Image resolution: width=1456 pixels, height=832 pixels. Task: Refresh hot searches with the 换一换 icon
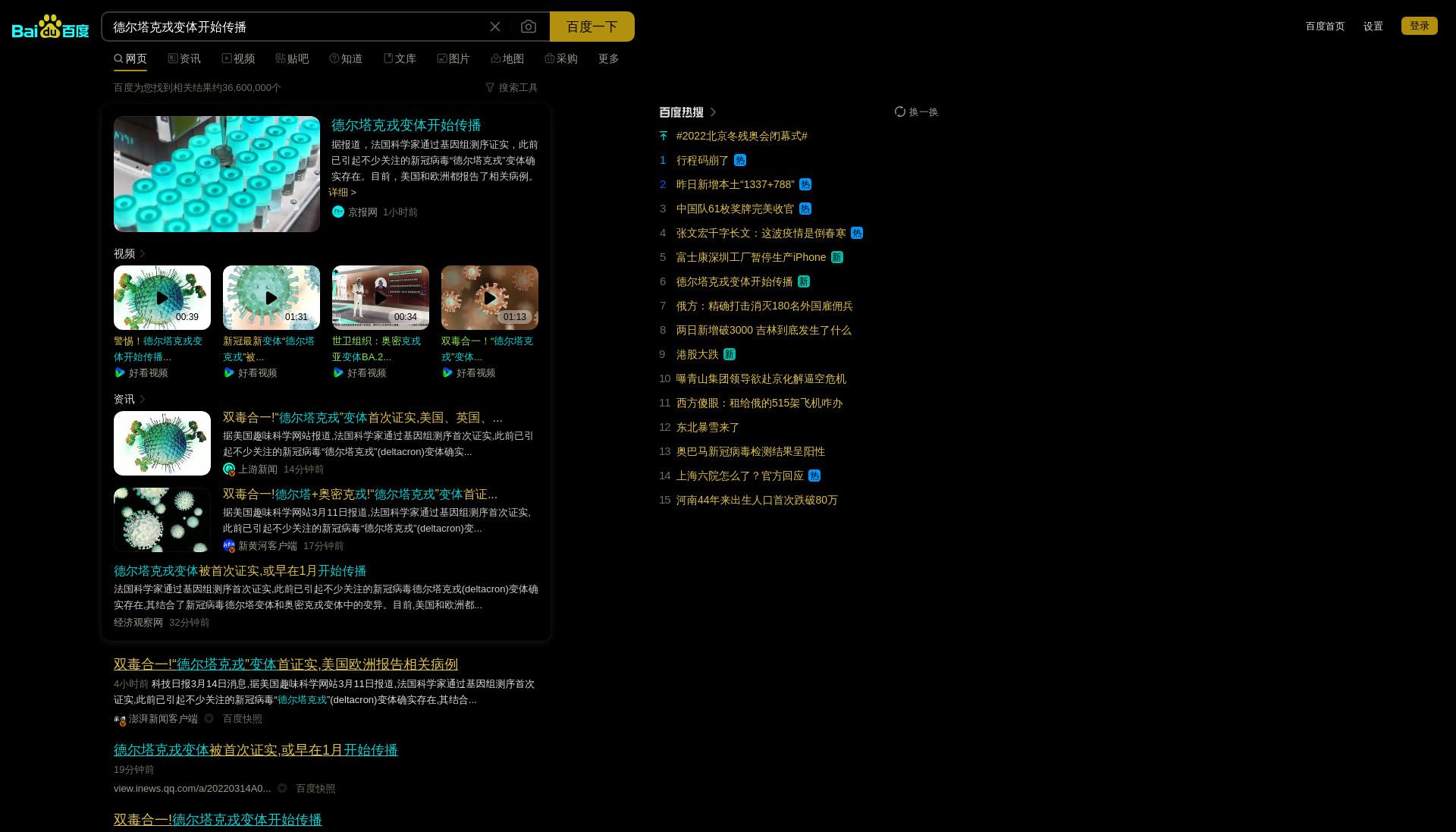pyautogui.click(x=900, y=111)
